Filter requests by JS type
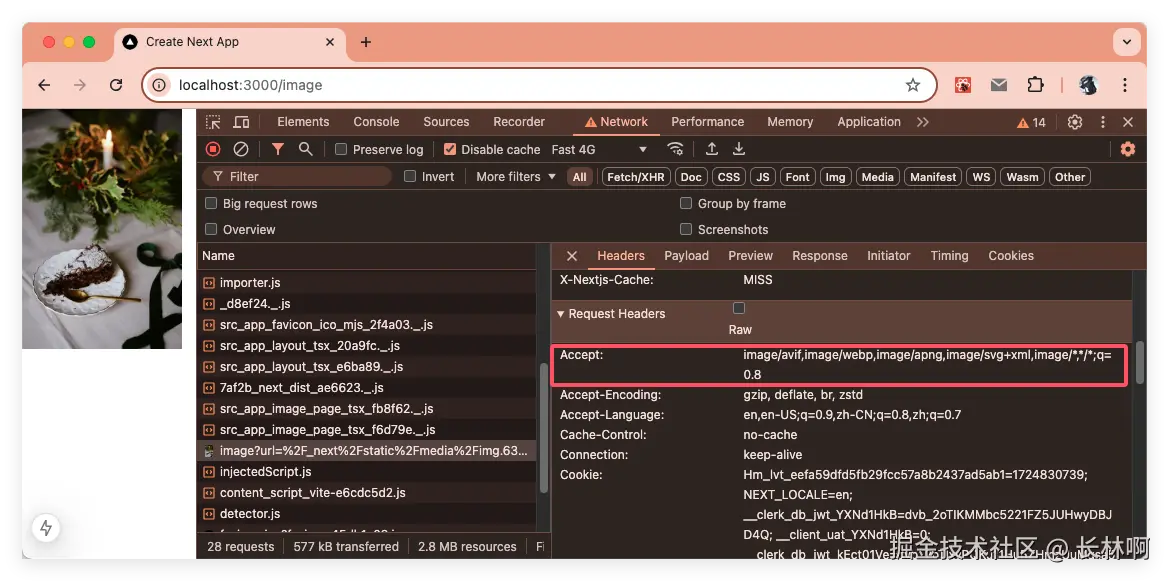This screenshot has width=1169, height=581. 763,177
